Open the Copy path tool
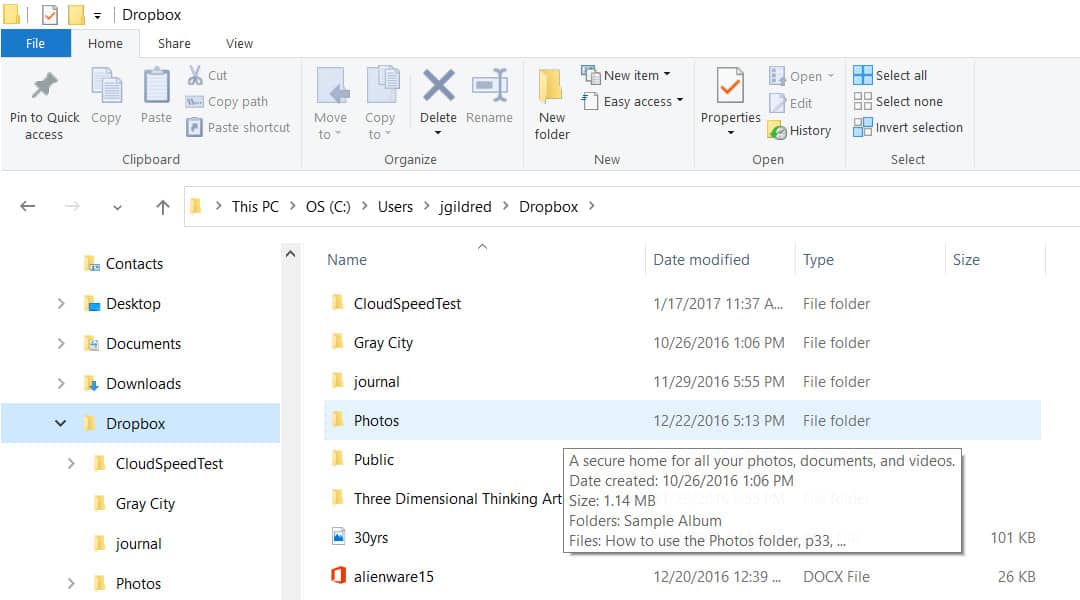The height and width of the screenshot is (600, 1080). pyautogui.click(x=230, y=101)
